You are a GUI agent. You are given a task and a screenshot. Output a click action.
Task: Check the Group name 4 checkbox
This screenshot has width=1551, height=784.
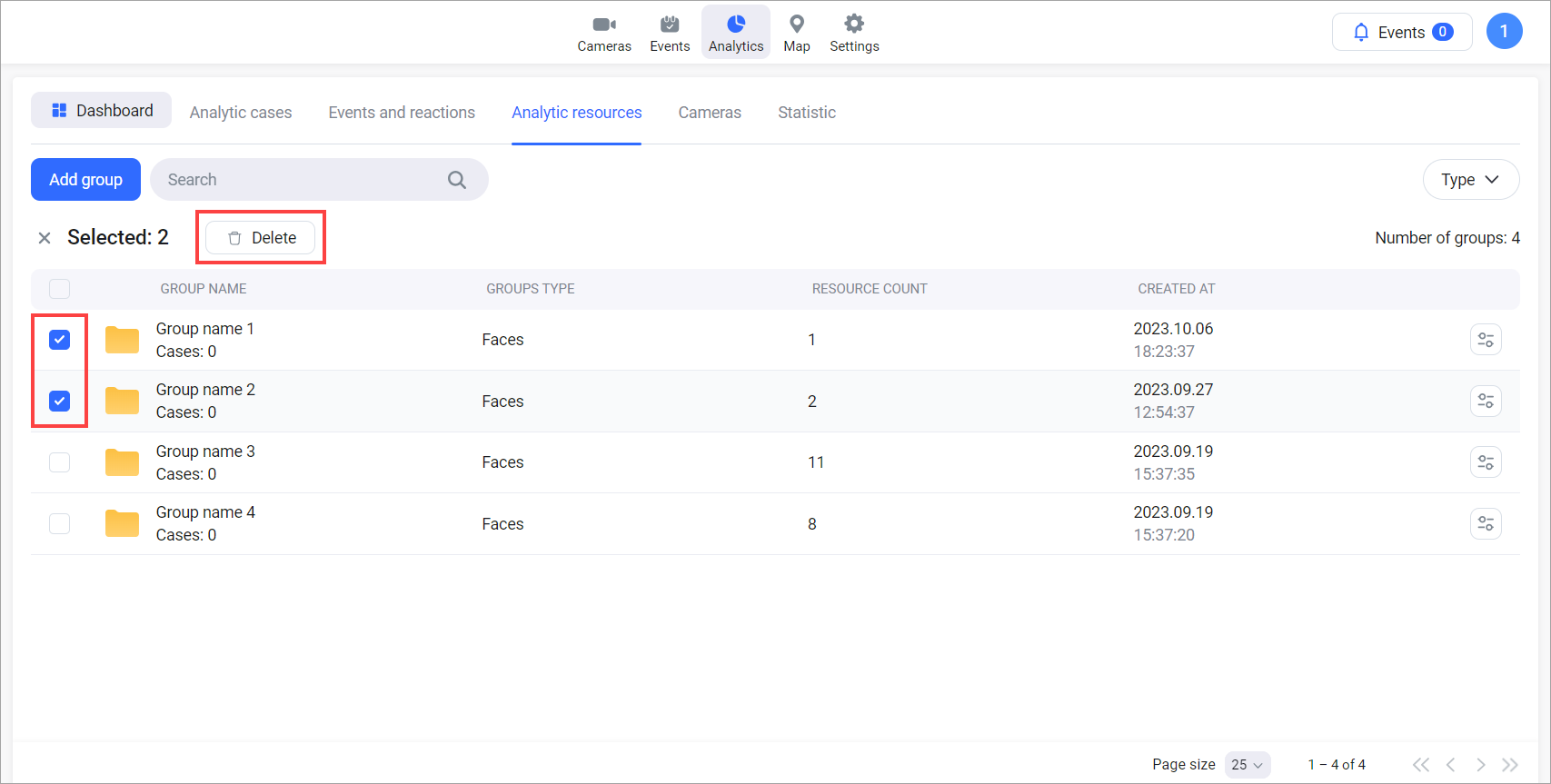coord(60,523)
